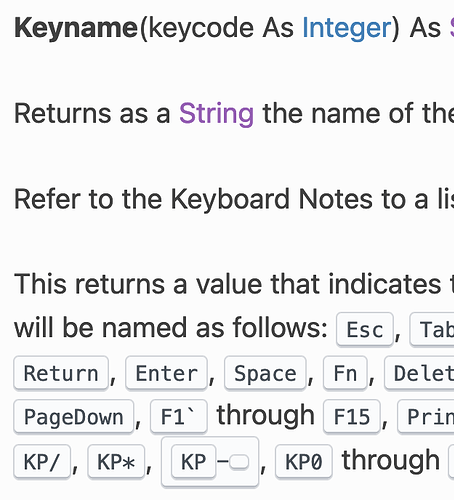Select the KP0 key label
The image size is (454, 500).
[304, 462]
